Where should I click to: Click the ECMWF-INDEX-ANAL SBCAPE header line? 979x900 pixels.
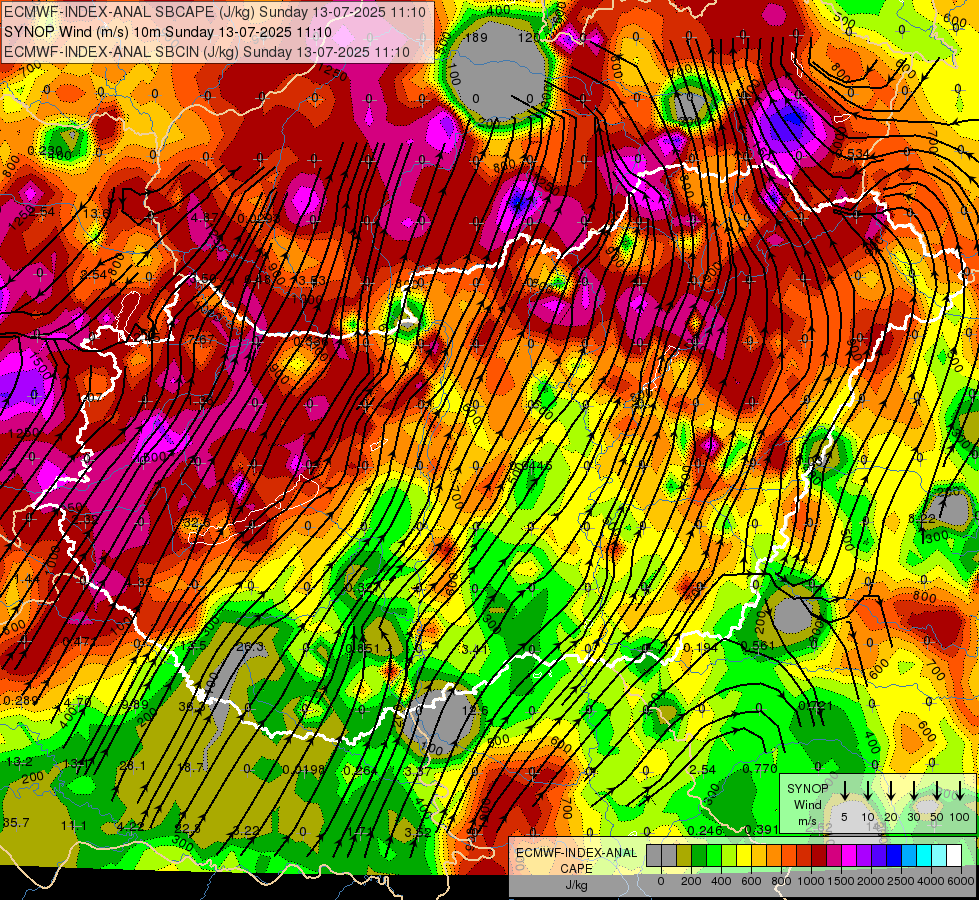tap(215, 12)
